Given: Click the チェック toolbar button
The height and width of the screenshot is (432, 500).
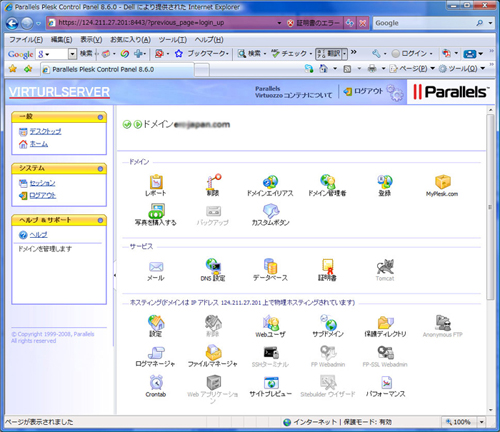Looking at the screenshot, I should (x=292, y=53).
